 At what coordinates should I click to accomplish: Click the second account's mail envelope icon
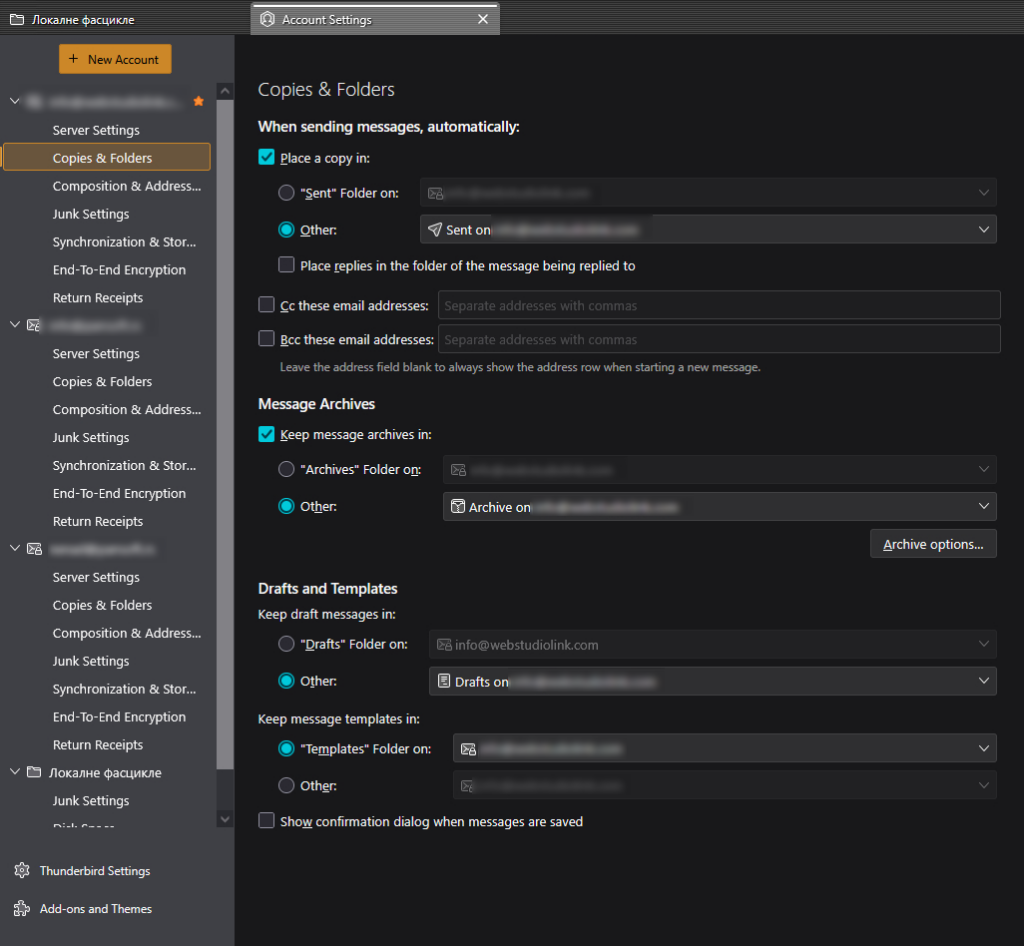(34, 325)
